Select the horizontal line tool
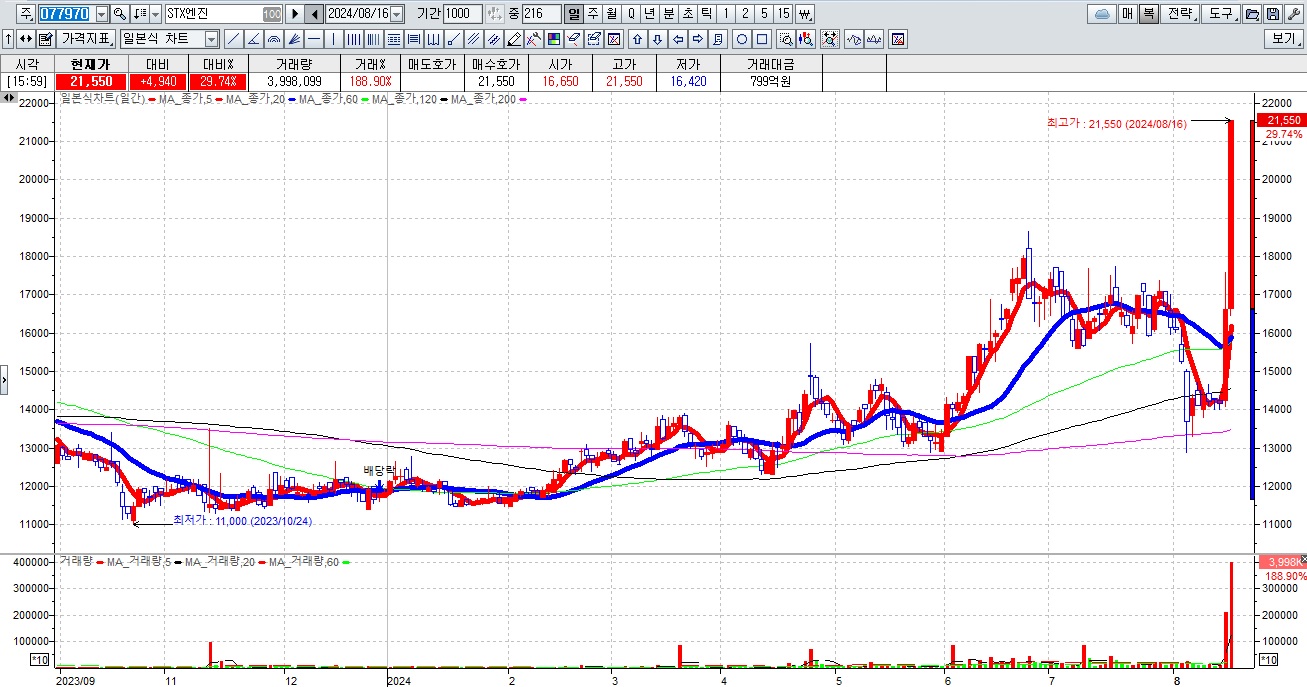 point(314,39)
